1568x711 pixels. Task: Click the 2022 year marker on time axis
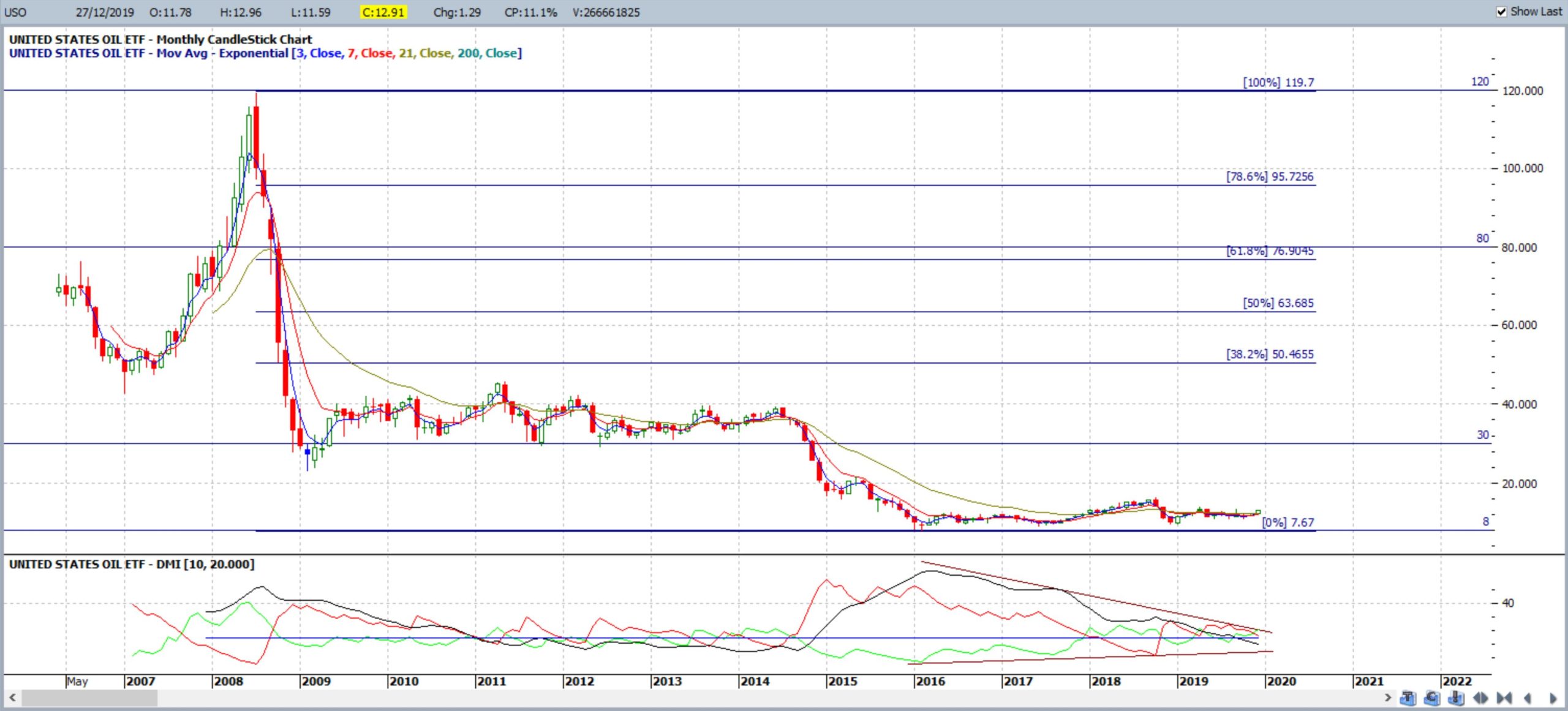coord(1457,681)
